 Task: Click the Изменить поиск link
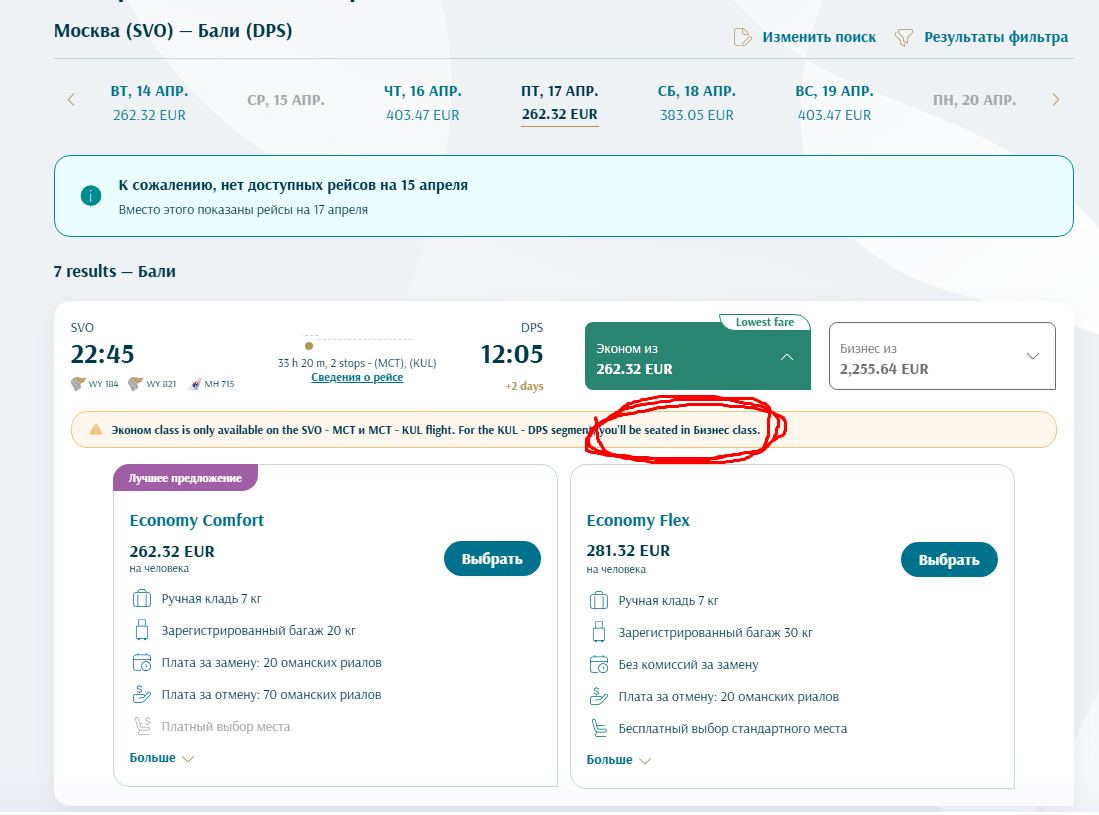click(819, 37)
